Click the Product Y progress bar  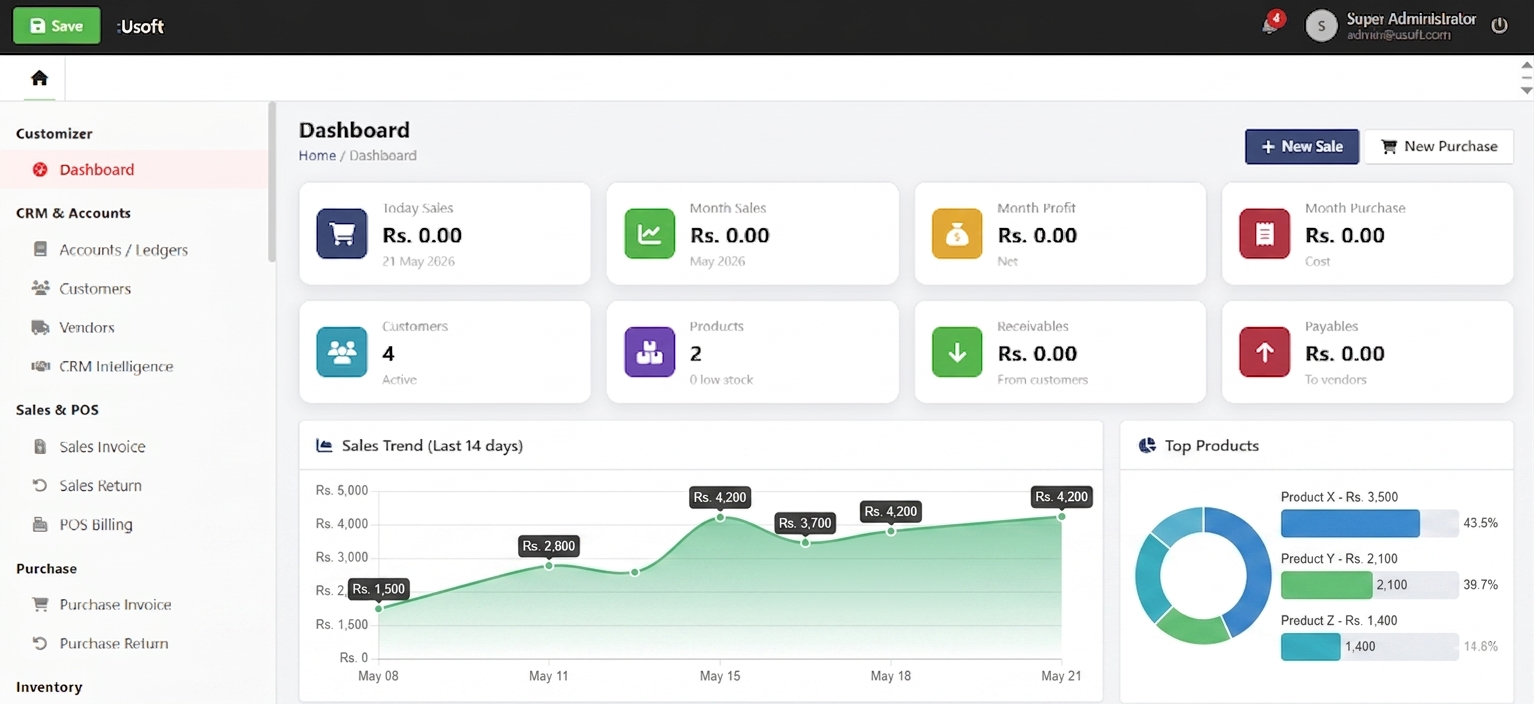[x=1369, y=585]
